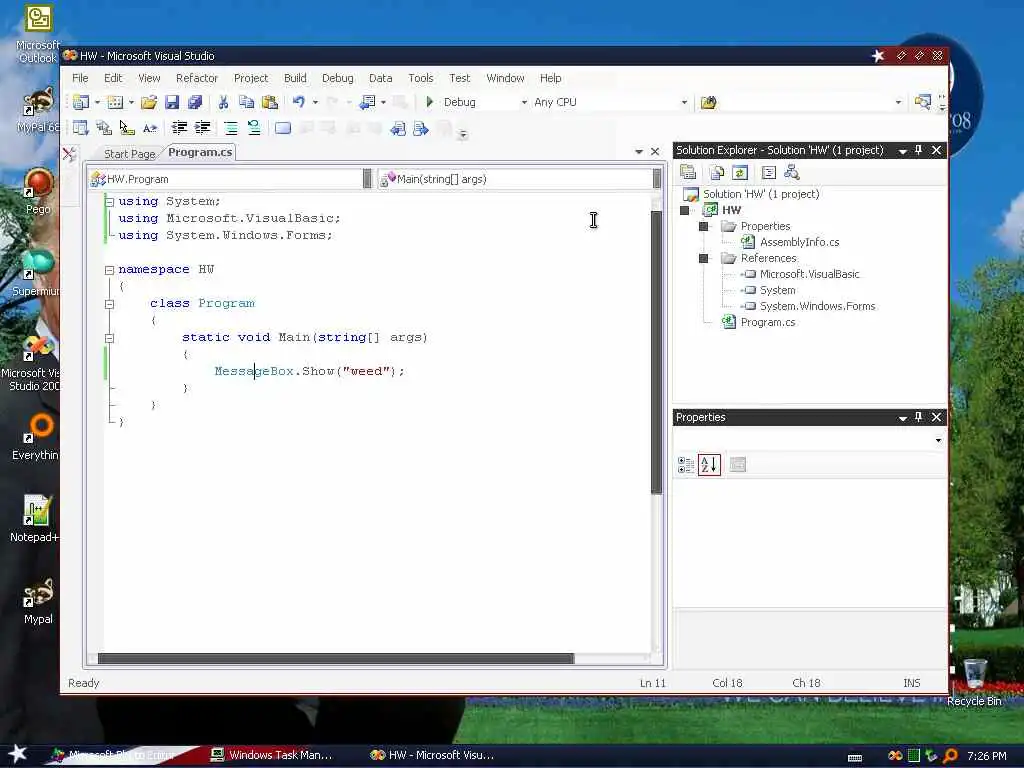Click the editor's horizontal scrollbar thumb
The width and height of the screenshot is (1024, 768).
click(336, 658)
